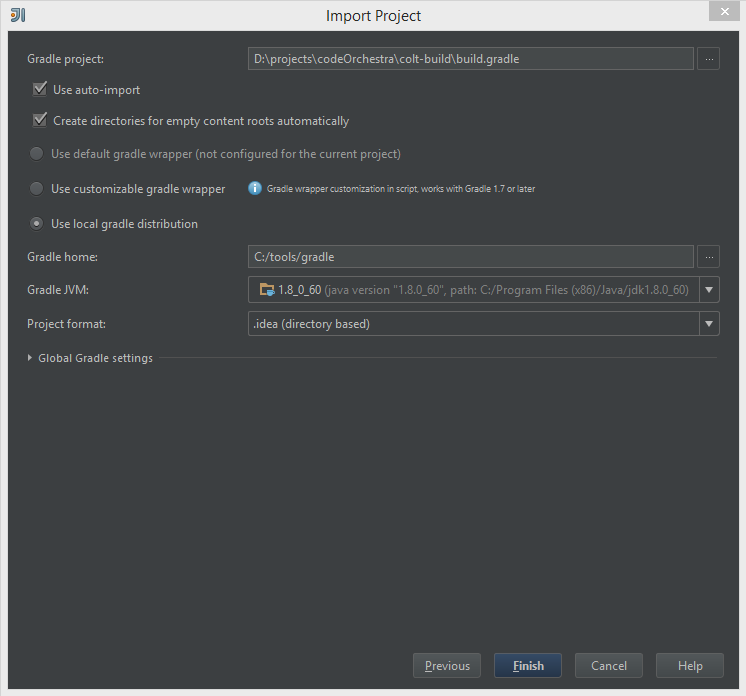Open the Project format dropdown arrow
Screen dimensions: 746x696
click(x=708, y=323)
